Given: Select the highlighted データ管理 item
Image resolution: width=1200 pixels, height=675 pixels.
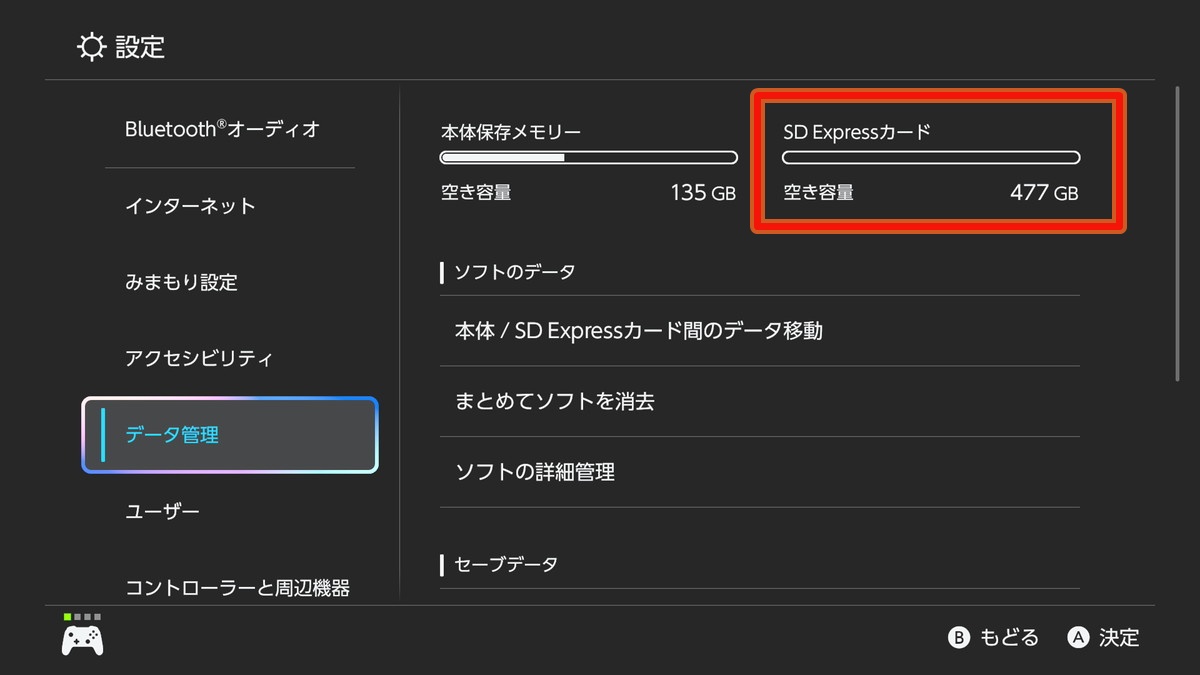Looking at the screenshot, I should [x=230, y=435].
